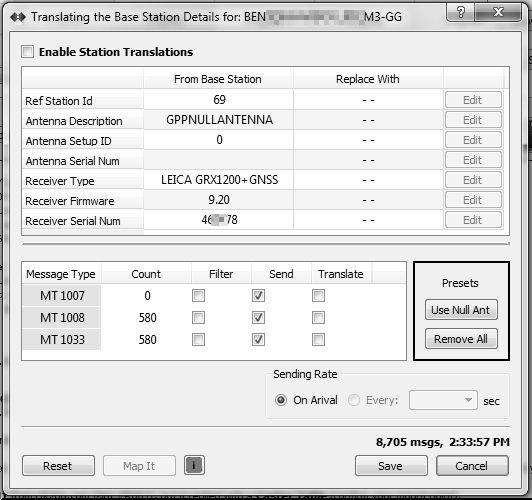
Task: Click the Reset button
Action: [58, 466]
